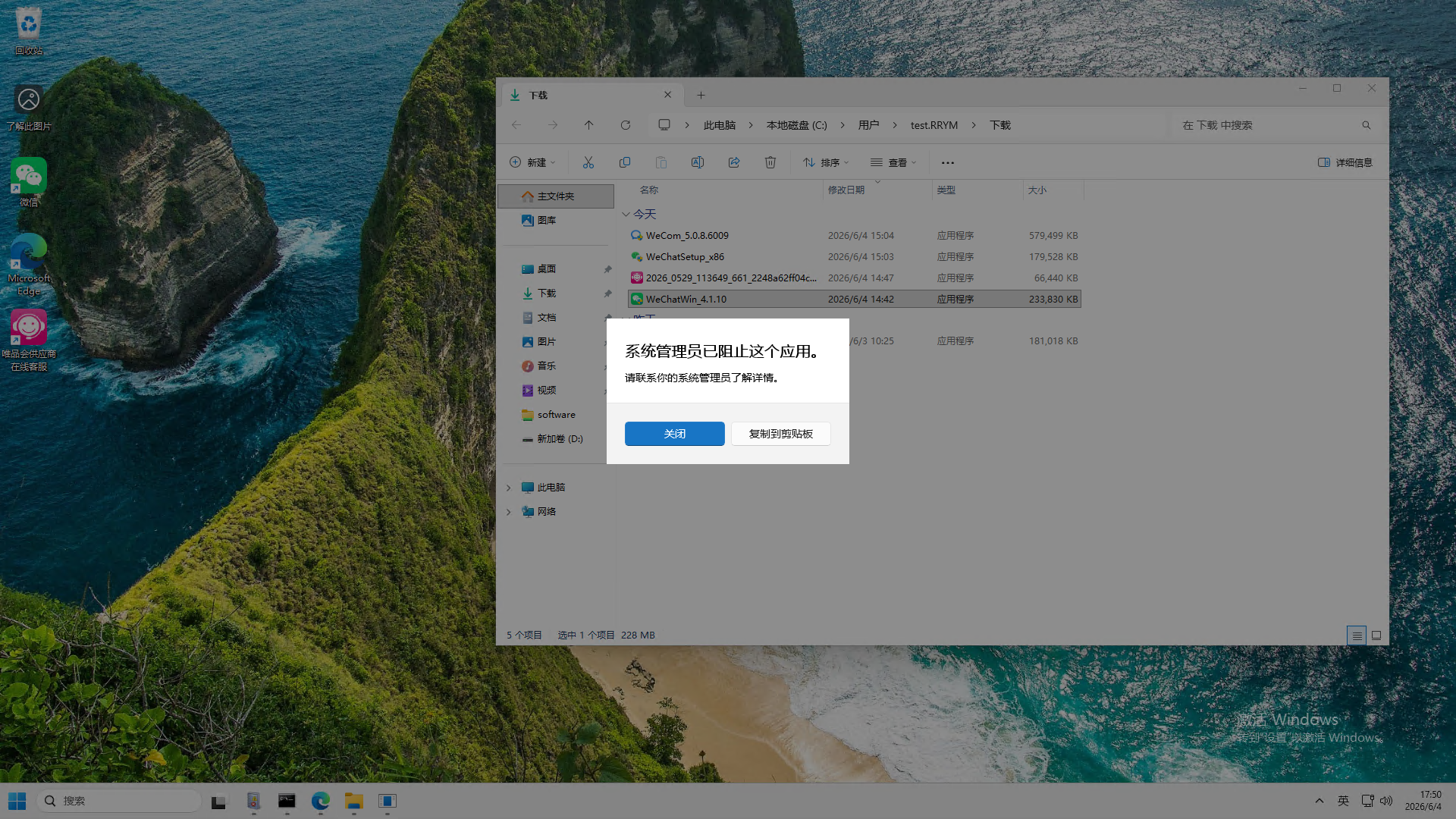Switch to details list view icon

pos(1357,635)
